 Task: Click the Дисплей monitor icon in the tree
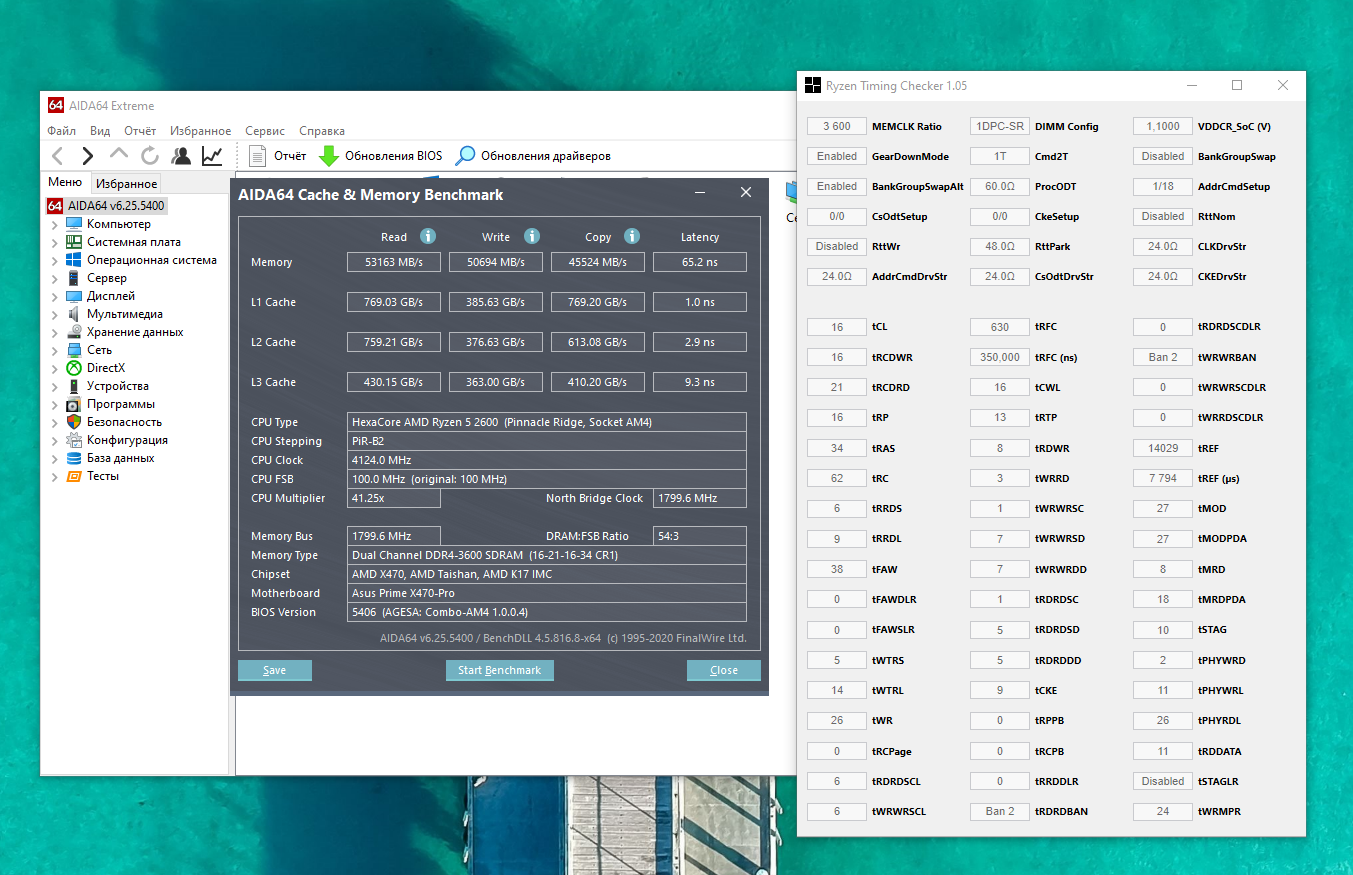pos(74,296)
